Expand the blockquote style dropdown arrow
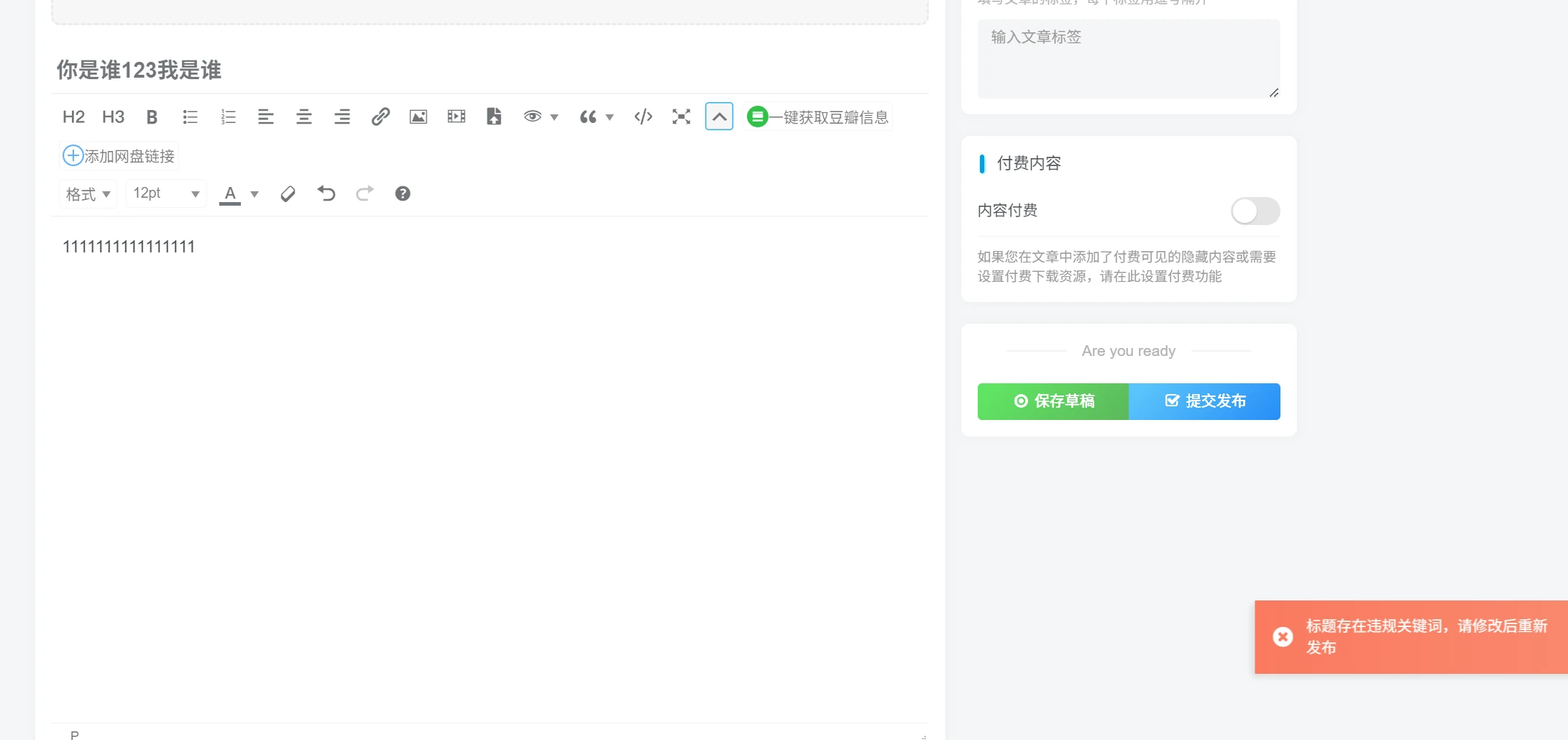This screenshot has width=1568, height=740. (610, 117)
